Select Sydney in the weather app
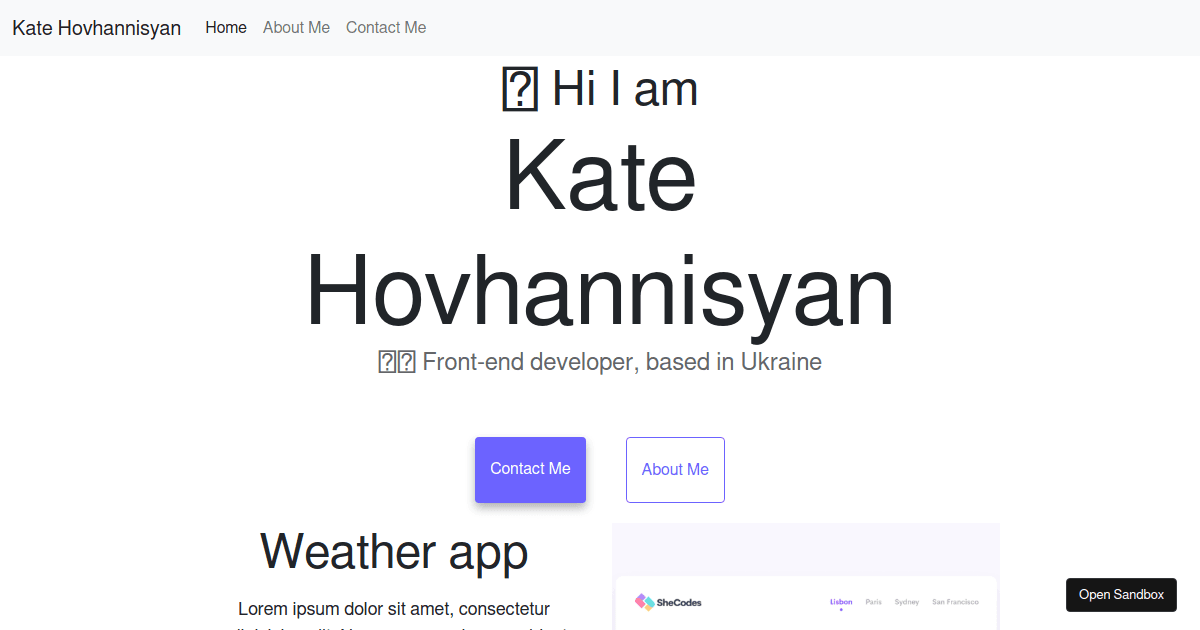1200x630 pixels. click(x=906, y=602)
